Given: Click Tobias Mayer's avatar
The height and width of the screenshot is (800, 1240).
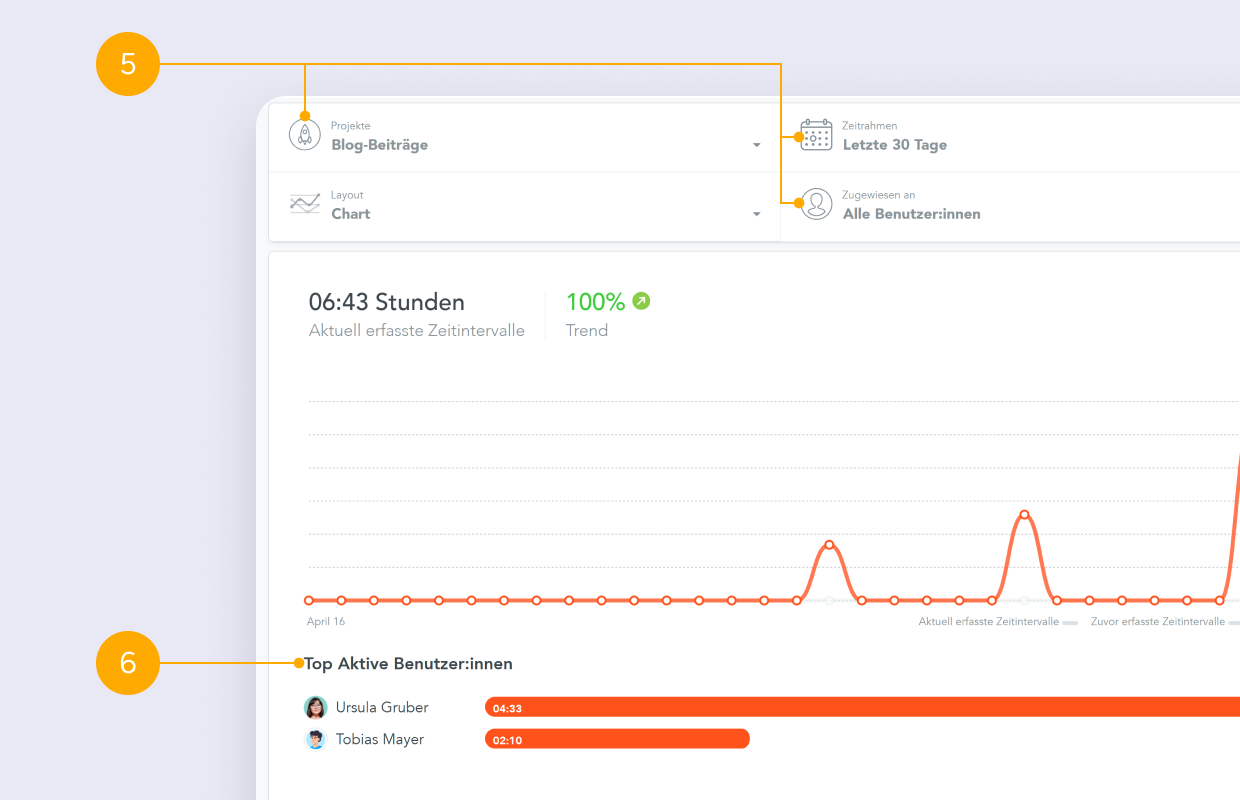Looking at the screenshot, I should point(316,740).
